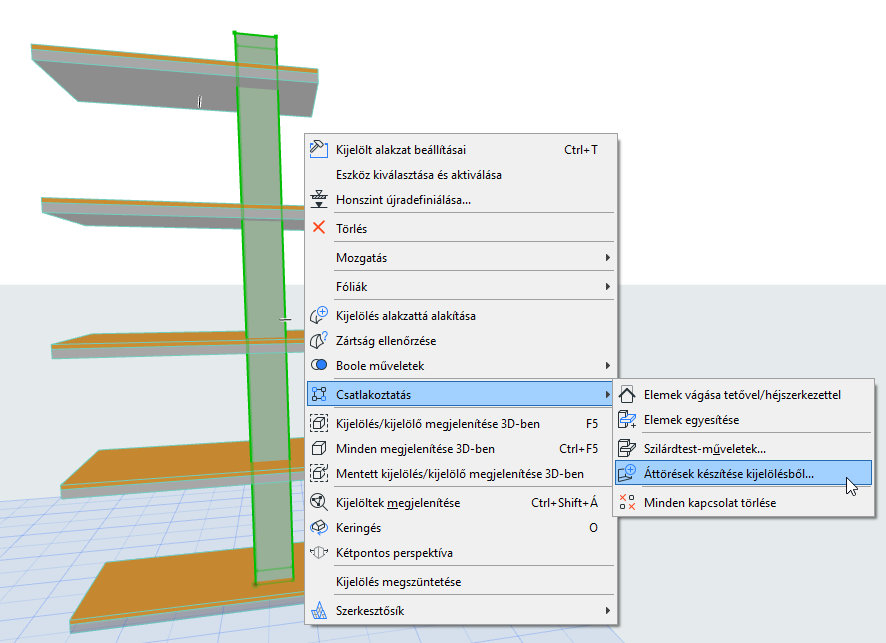Click the Kijelölés alakzattá alakítása icon

(x=319, y=315)
